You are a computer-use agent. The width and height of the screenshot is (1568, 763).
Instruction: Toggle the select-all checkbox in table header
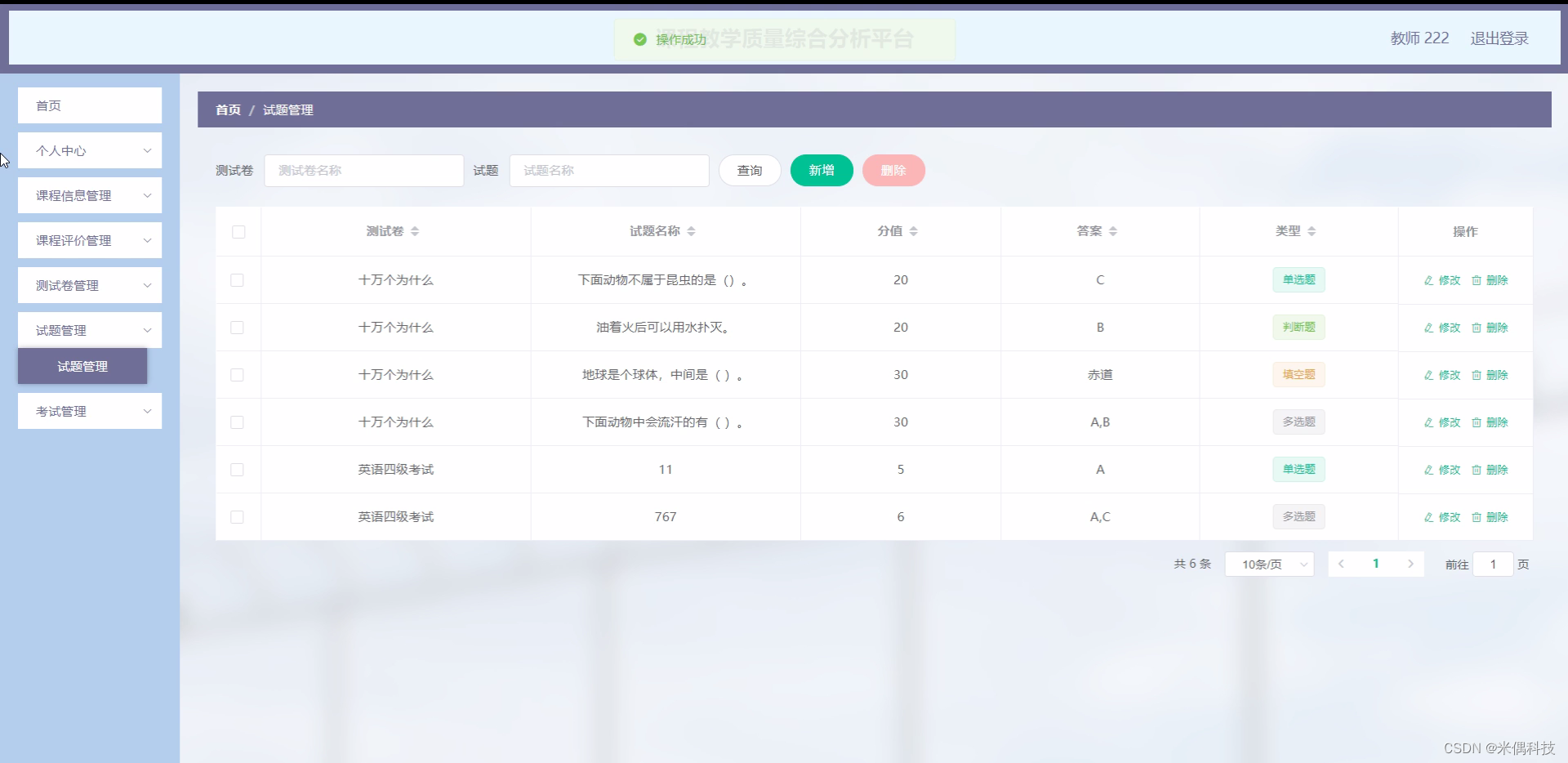[x=238, y=232]
